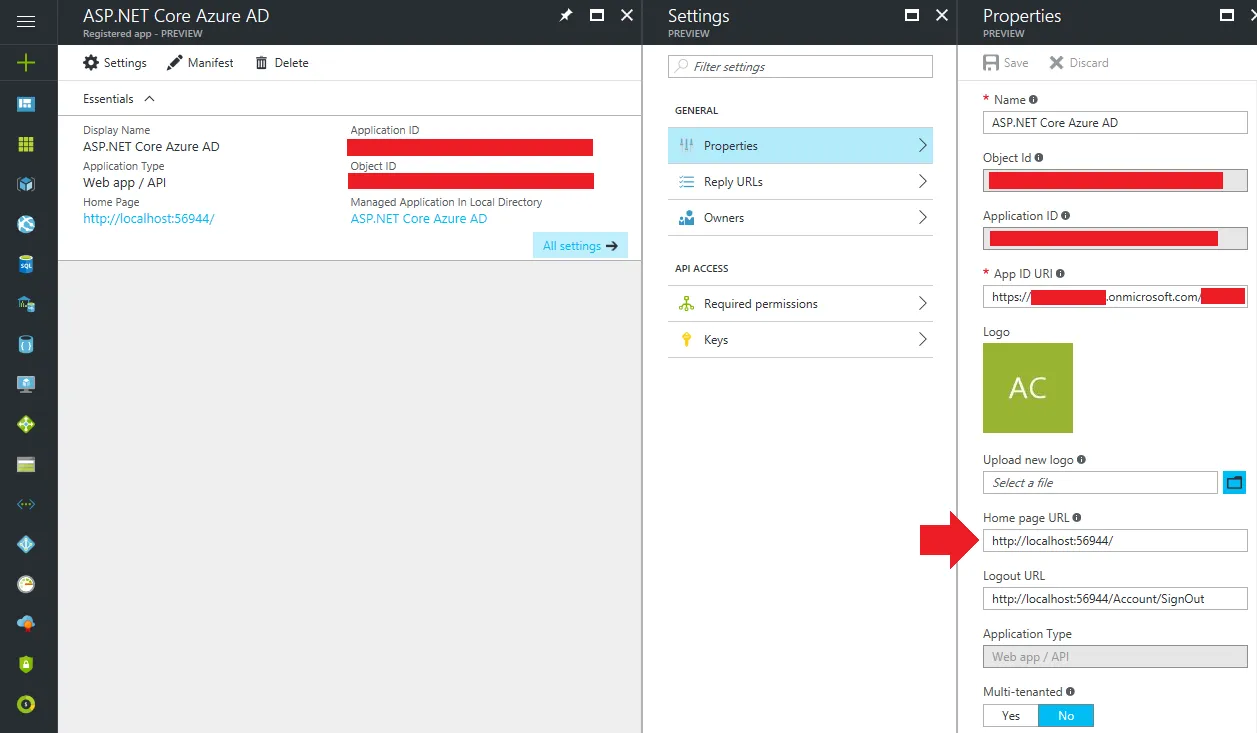The width and height of the screenshot is (1257, 733).
Task: Delete the registered app
Action: (x=282, y=63)
